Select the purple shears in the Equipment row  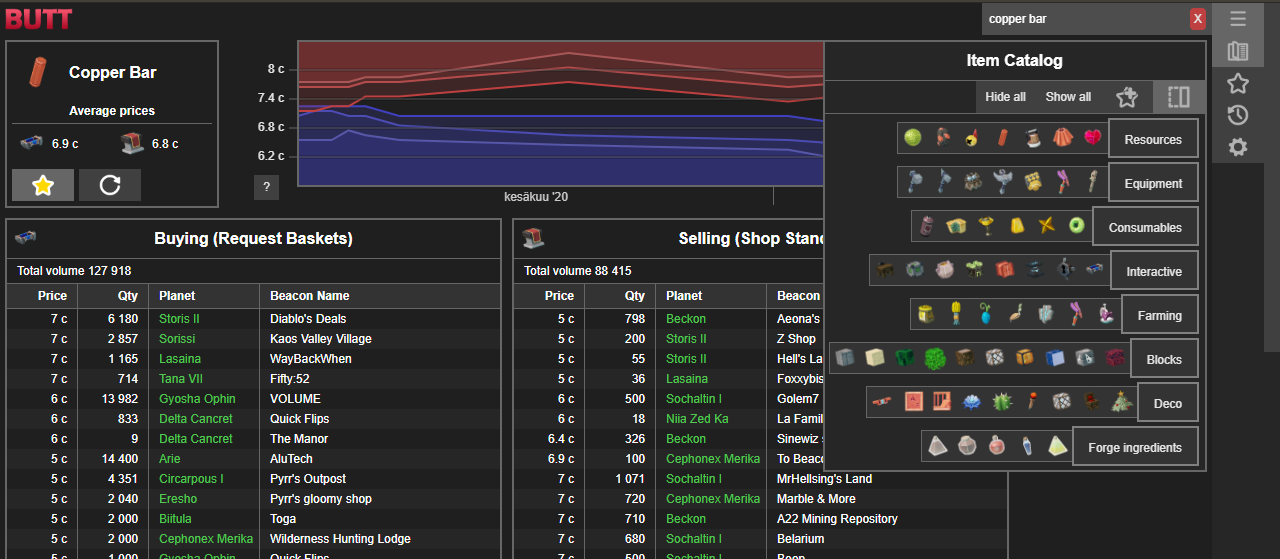point(1063,181)
